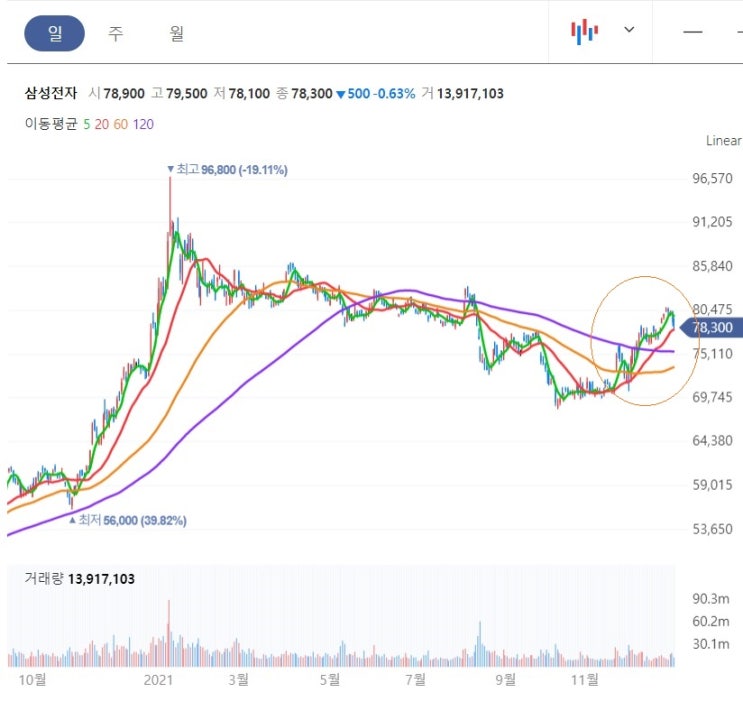Click the 59,015 price axis label
The height and width of the screenshot is (702, 743).
[712, 485]
